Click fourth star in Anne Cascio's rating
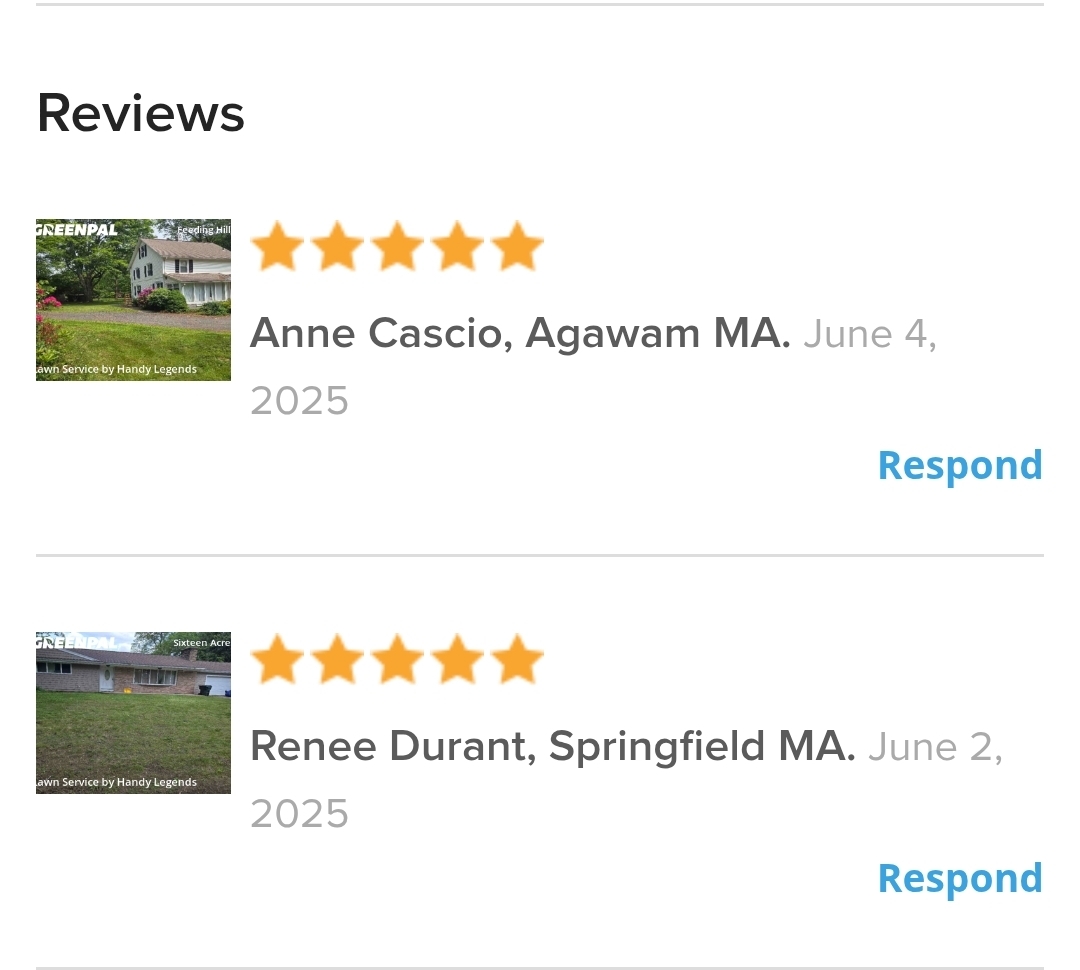Image resolution: width=1080 pixels, height=970 pixels. click(x=457, y=248)
